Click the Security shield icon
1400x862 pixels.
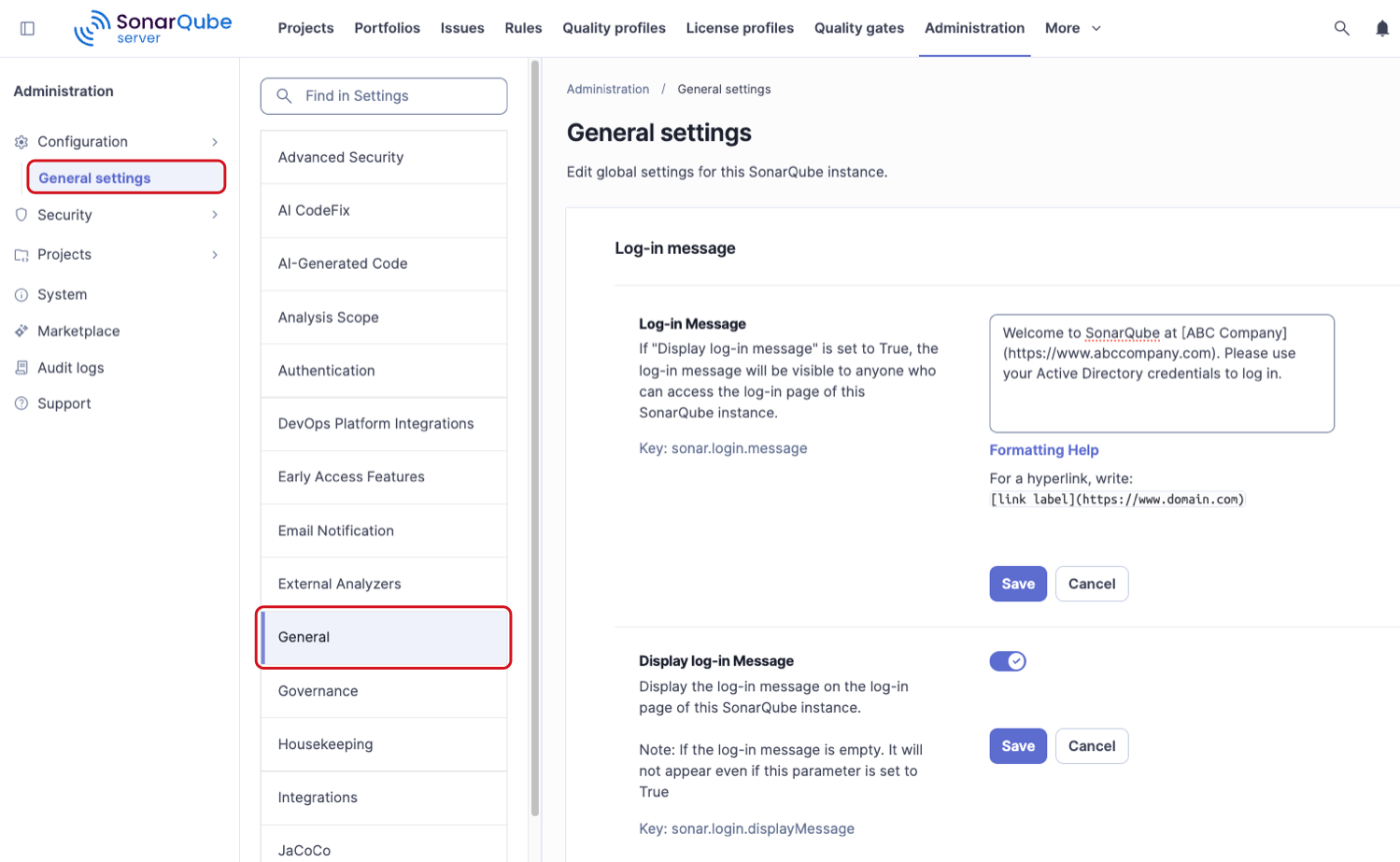(x=21, y=215)
